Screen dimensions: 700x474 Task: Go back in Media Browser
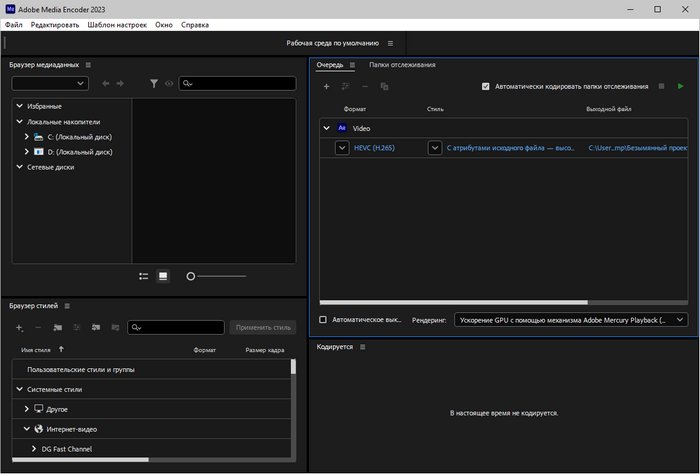point(105,83)
